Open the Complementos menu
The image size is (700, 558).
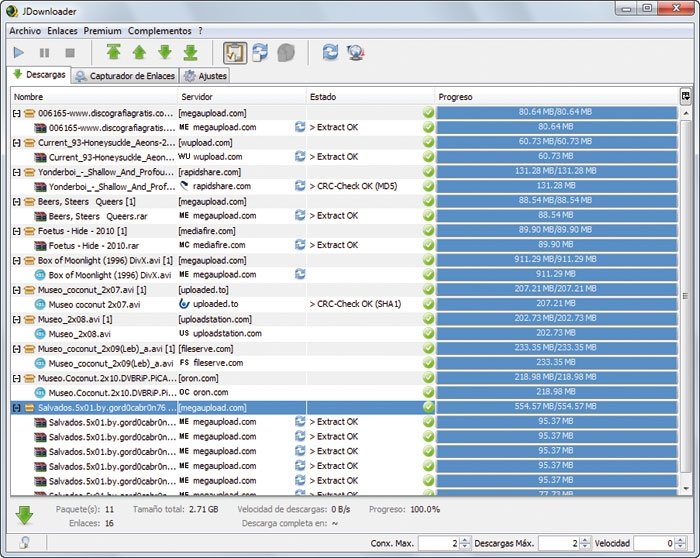159,31
